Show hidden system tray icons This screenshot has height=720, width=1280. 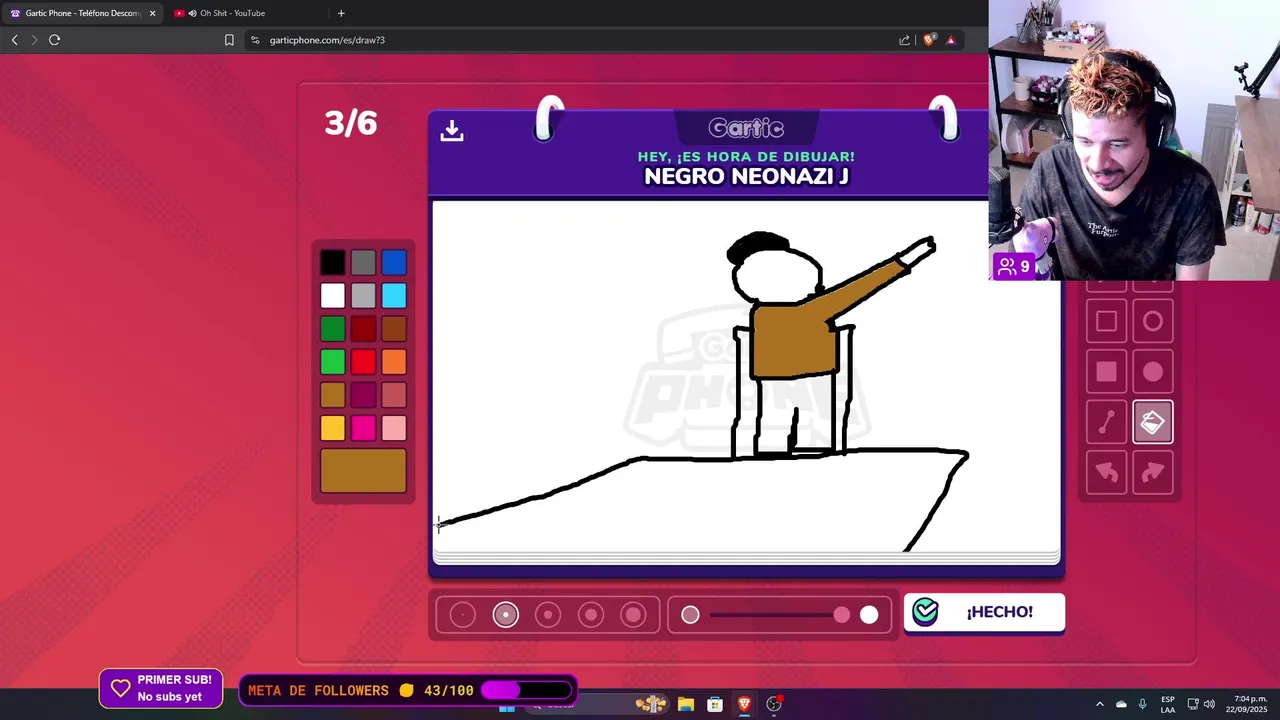point(1099,704)
